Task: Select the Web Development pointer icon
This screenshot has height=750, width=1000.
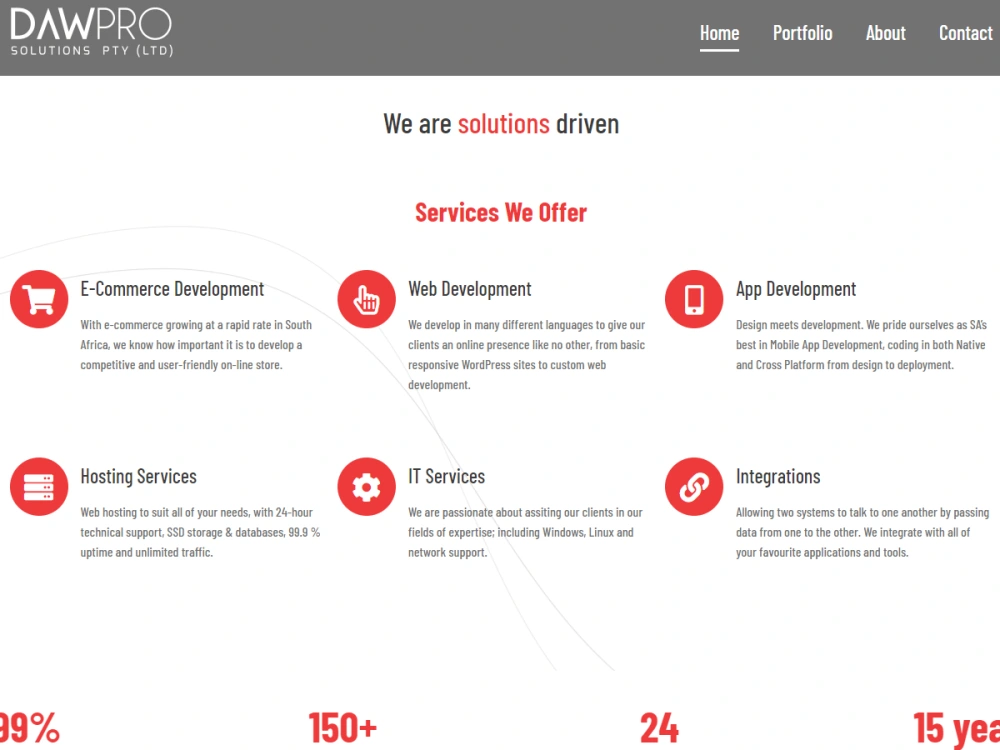Action: (366, 298)
